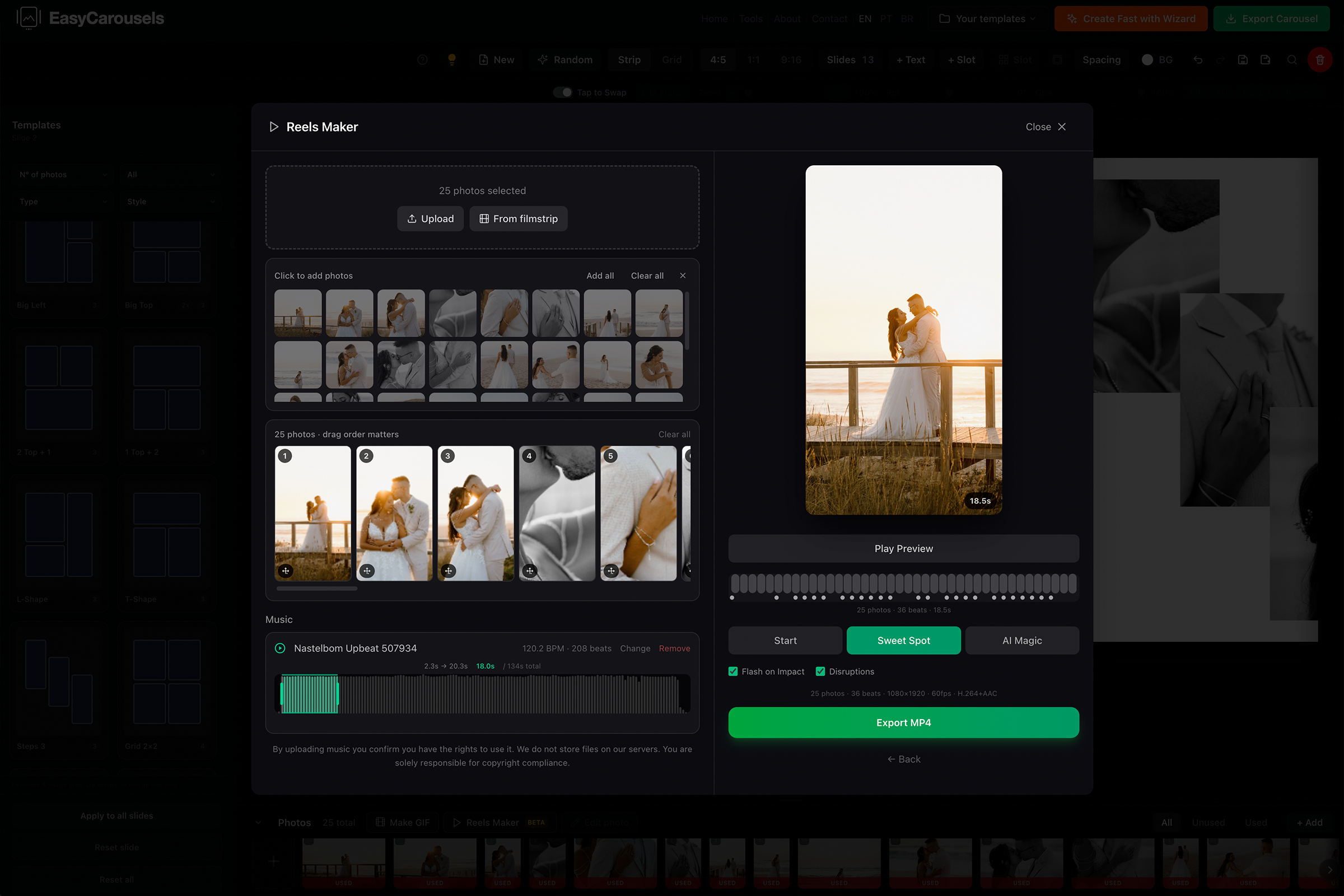Viewport: 1344px width, 896px height.
Task: Click New in the editor toolbar
Action: 497,59
